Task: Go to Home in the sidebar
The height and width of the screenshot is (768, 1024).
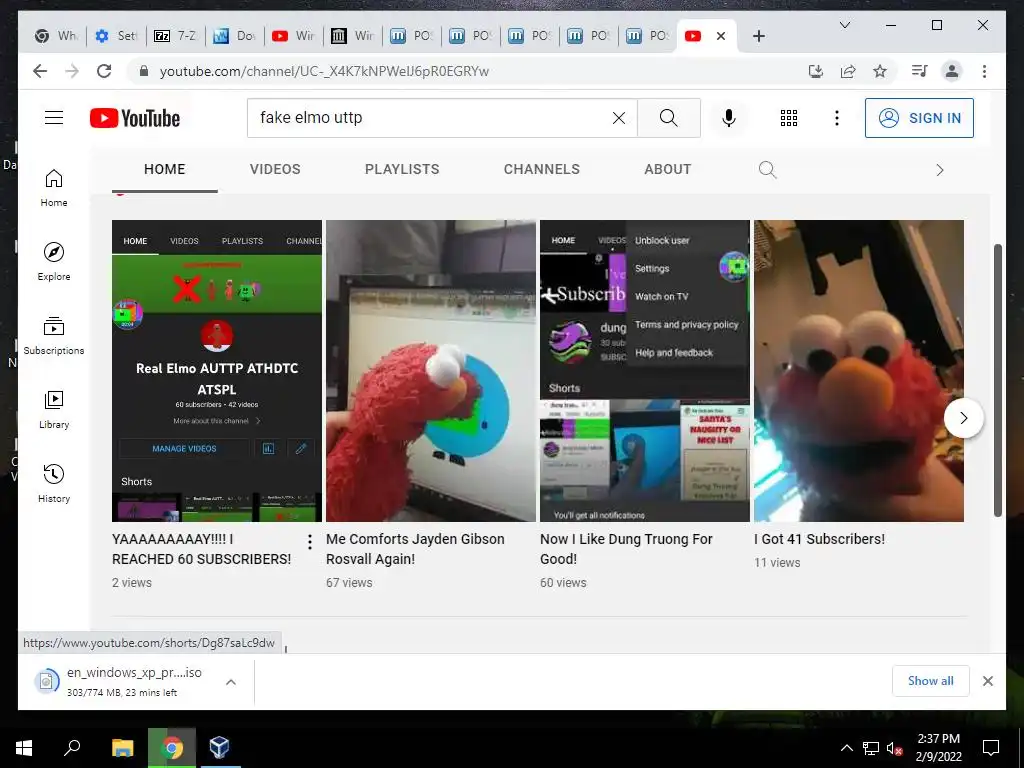Action: (x=54, y=188)
